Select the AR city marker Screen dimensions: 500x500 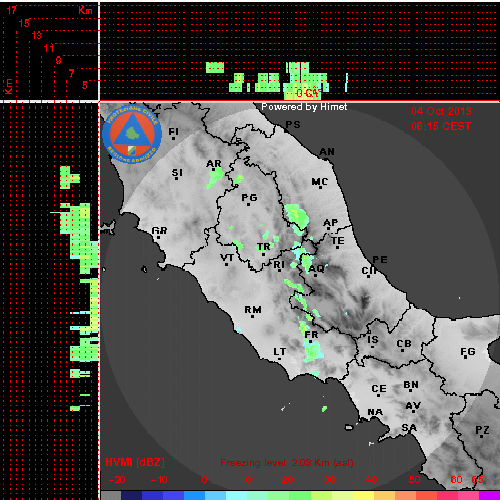coord(214,164)
